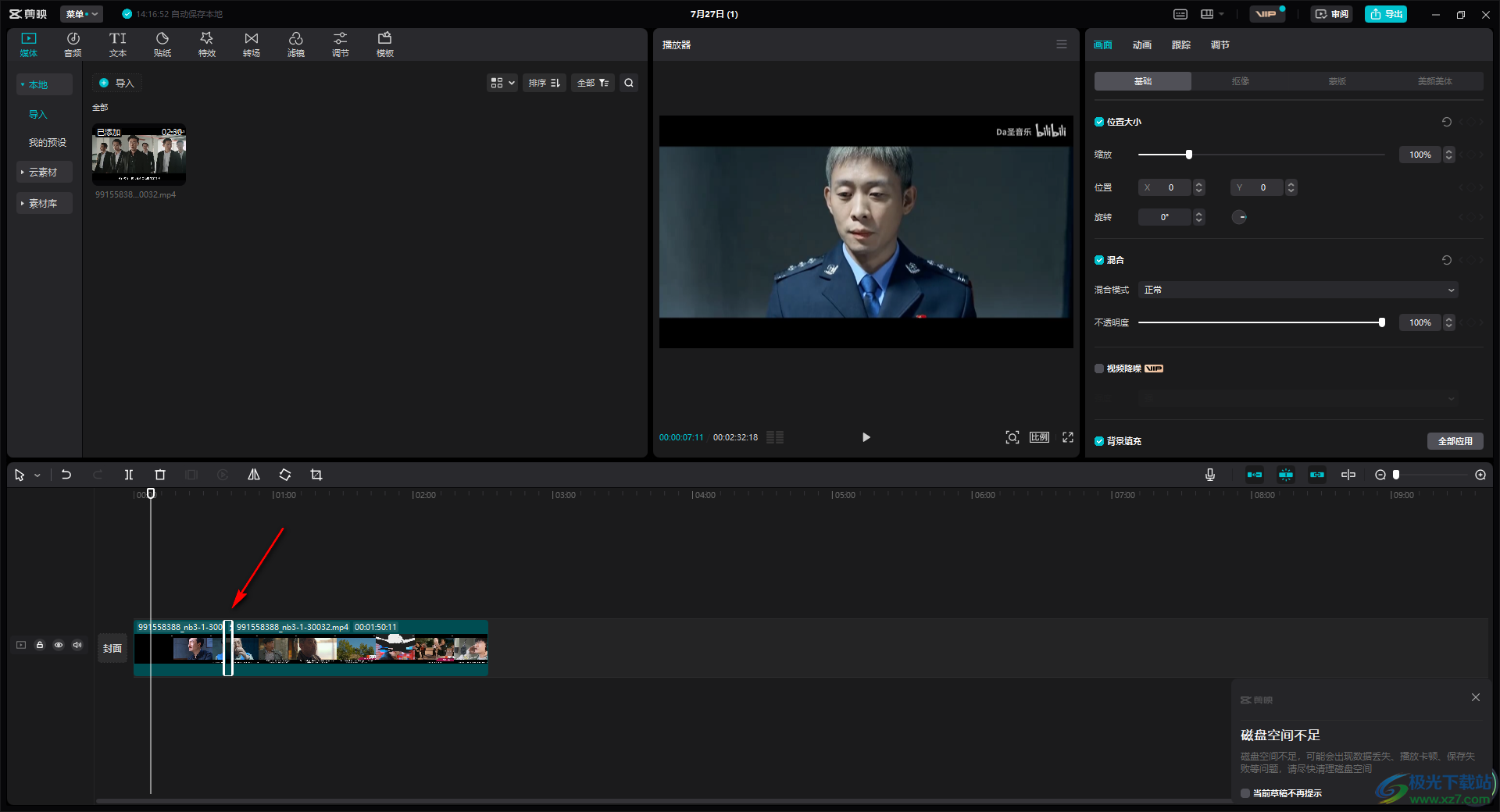Viewport: 1500px width, 812px height.
Task: Open the 菜单 menu dropdown
Action: coord(82,14)
